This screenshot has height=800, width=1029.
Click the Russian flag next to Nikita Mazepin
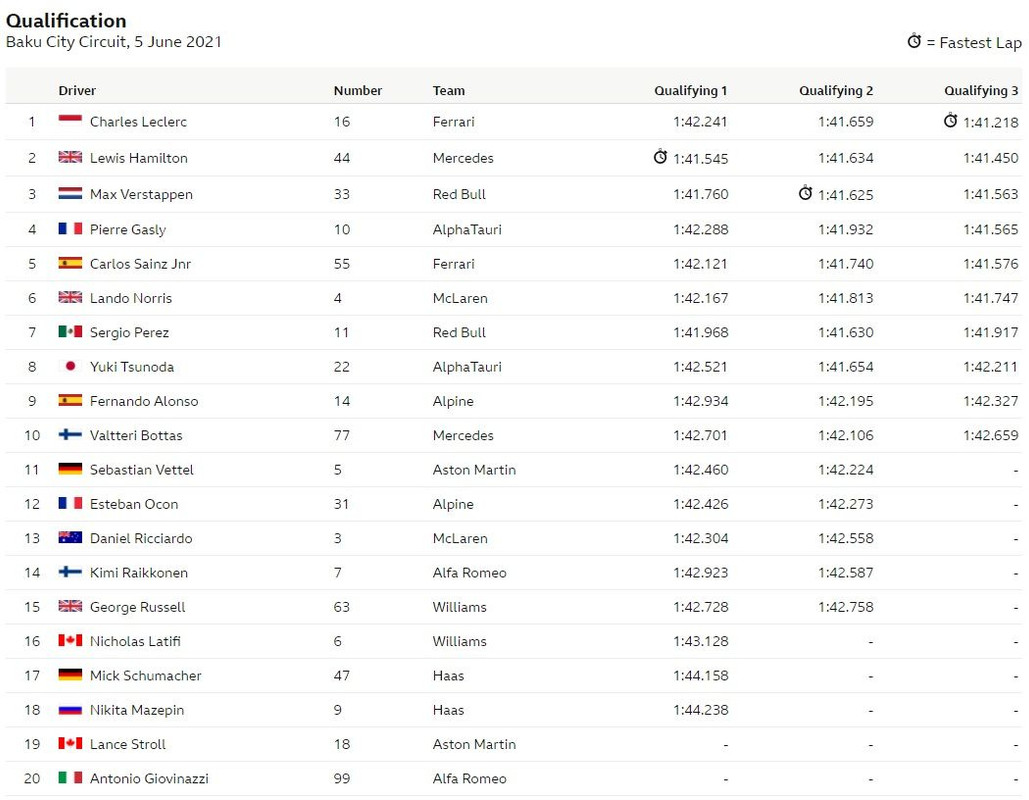pyautogui.click(x=70, y=709)
